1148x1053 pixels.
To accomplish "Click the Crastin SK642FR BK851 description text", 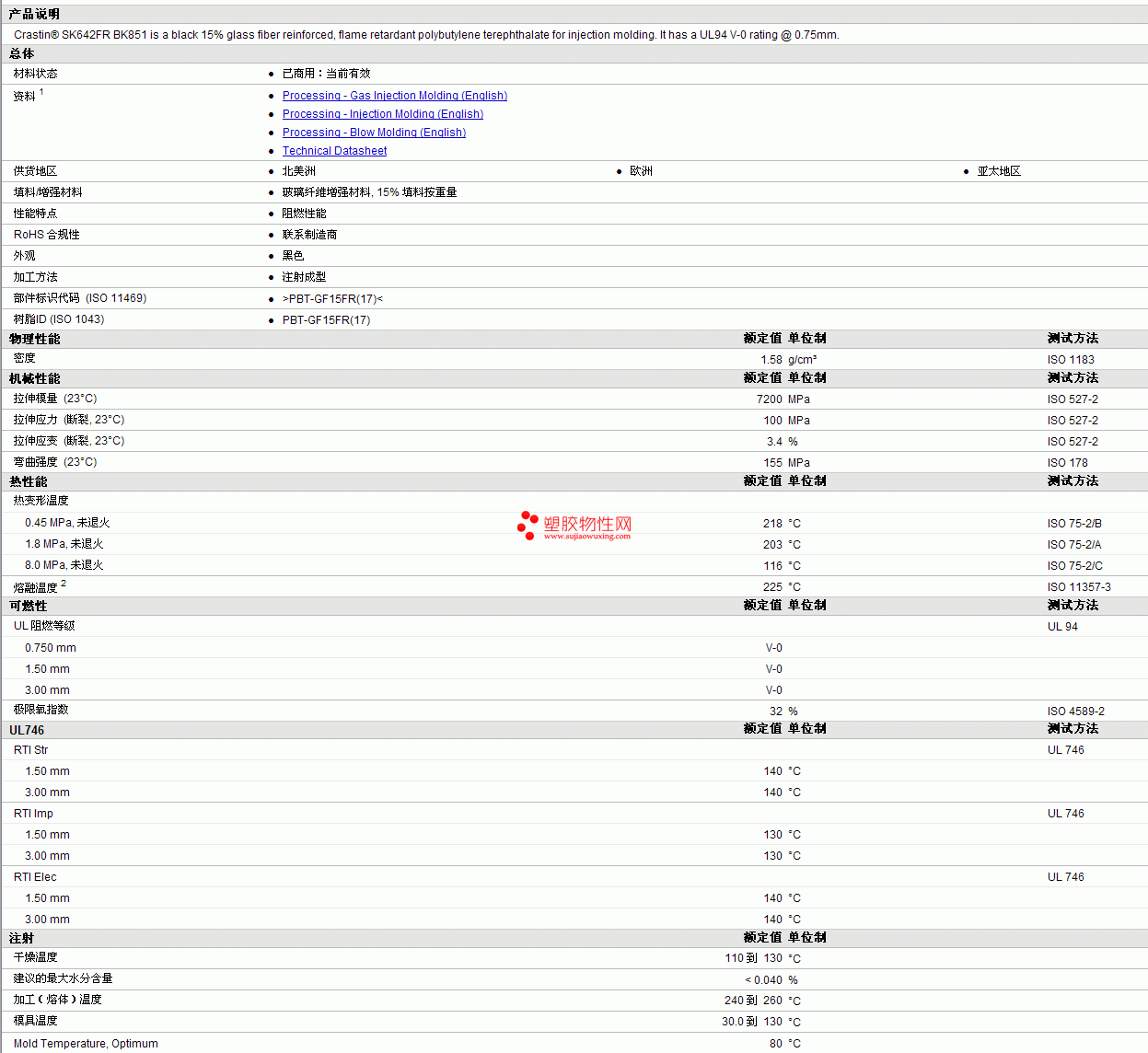I will (426, 35).
